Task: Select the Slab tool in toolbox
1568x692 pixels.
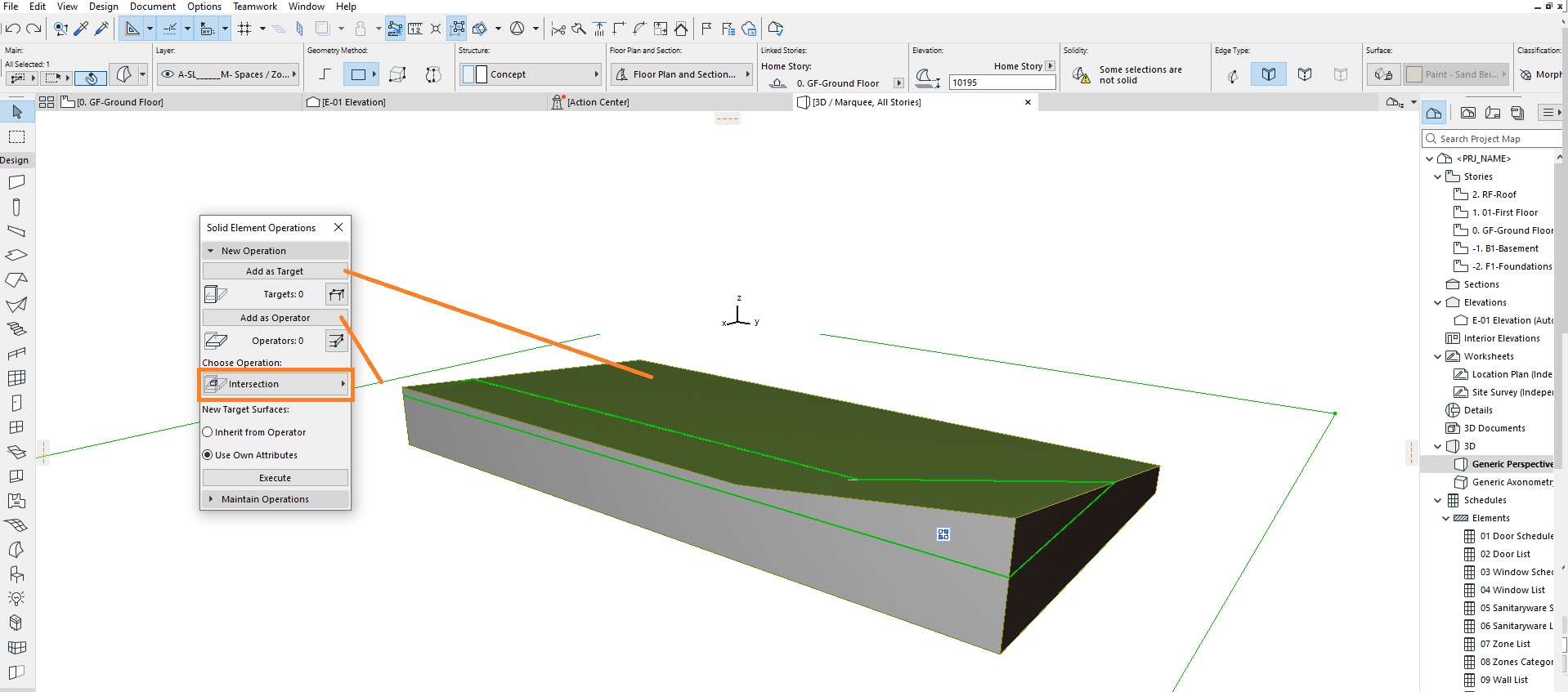Action: point(16,256)
